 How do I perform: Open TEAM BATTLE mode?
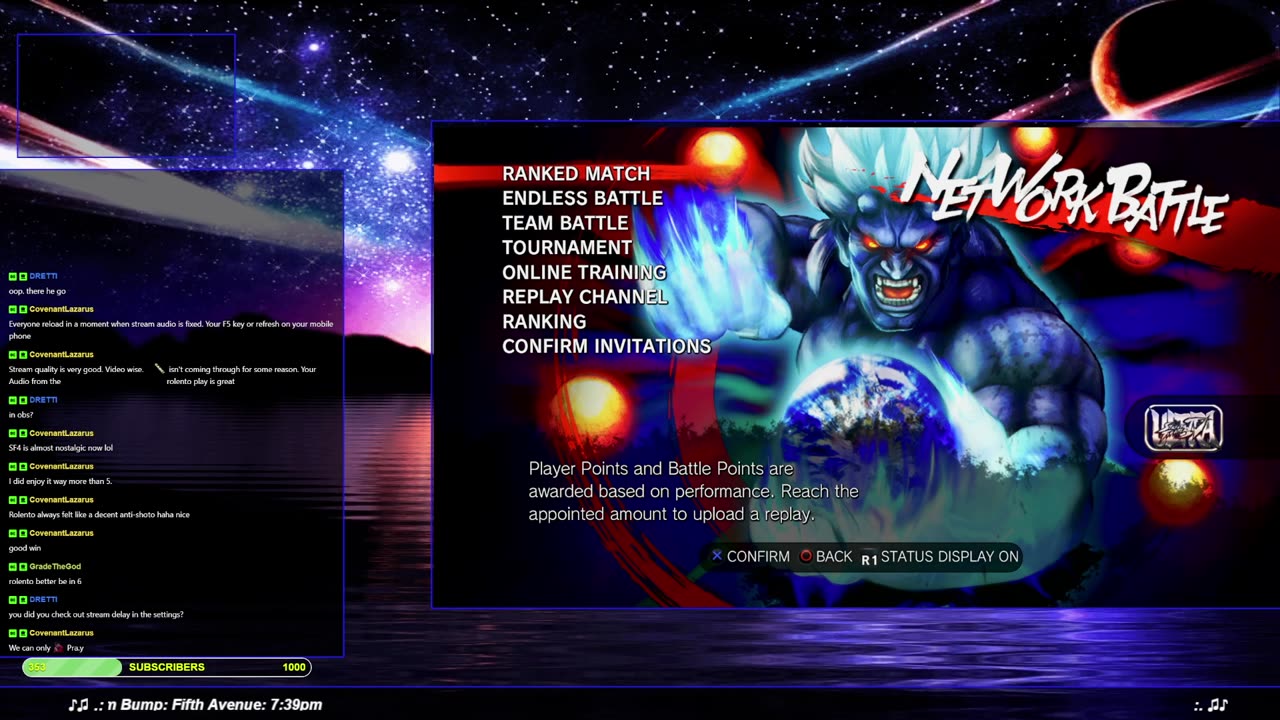pyautogui.click(x=566, y=223)
